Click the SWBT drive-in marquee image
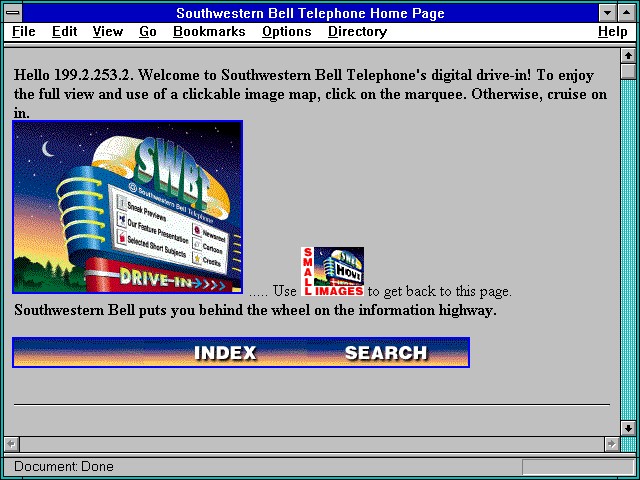This screenshot has width=640, height=480. coord(128,207)
